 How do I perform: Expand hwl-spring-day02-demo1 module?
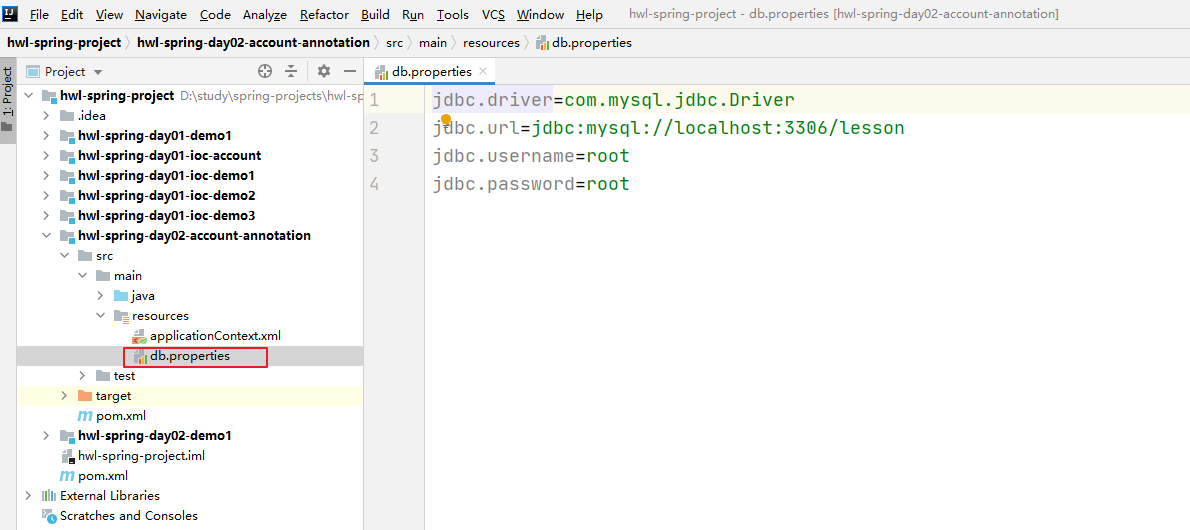[46, 436]
